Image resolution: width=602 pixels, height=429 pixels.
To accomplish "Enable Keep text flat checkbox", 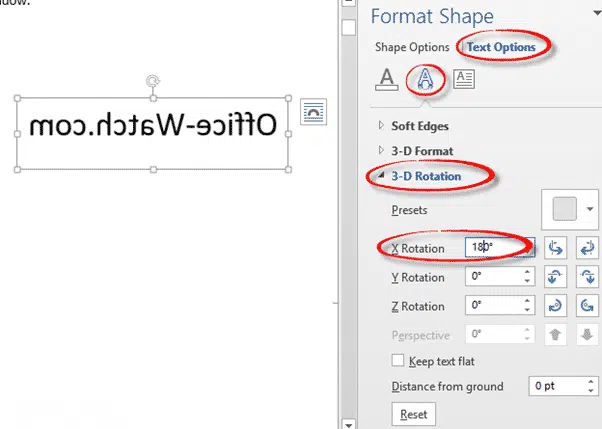I will point(398,361).
